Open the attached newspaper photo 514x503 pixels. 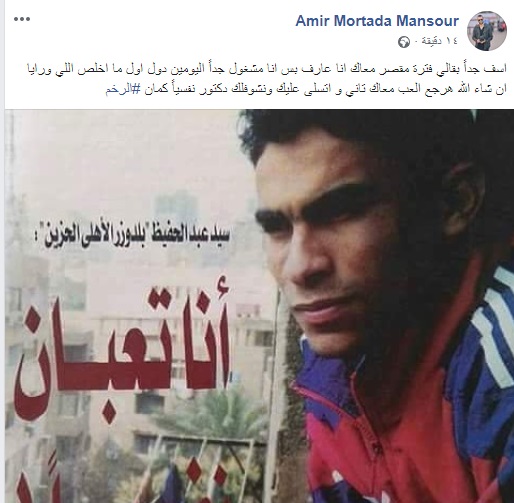tap(259, 306)
